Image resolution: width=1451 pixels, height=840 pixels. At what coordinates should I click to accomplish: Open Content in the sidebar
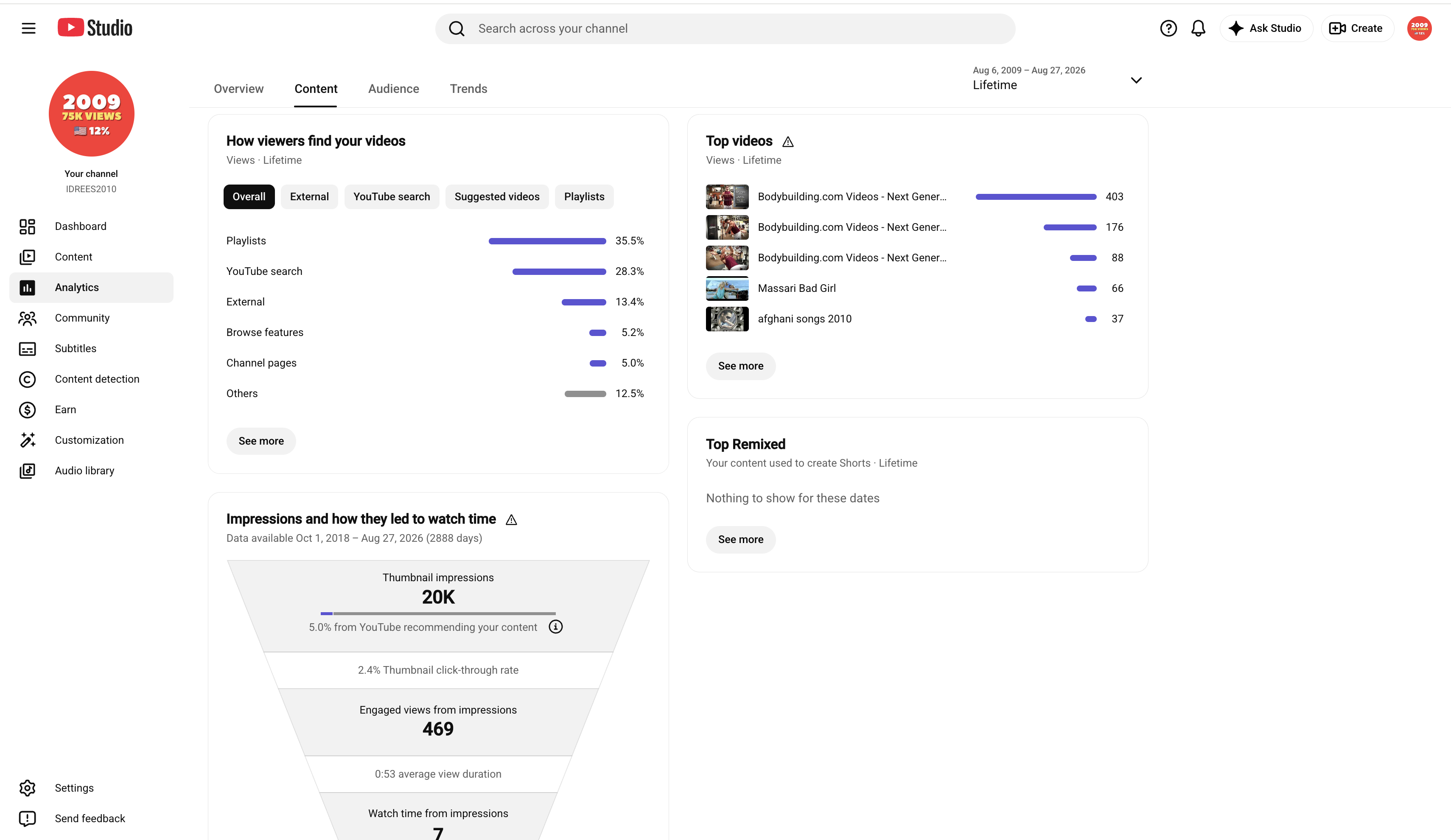(91, 257)
